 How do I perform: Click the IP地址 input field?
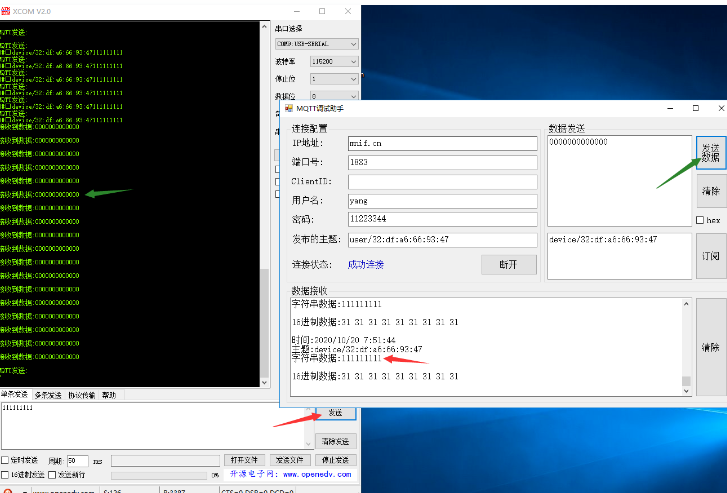tap(442, 143)
